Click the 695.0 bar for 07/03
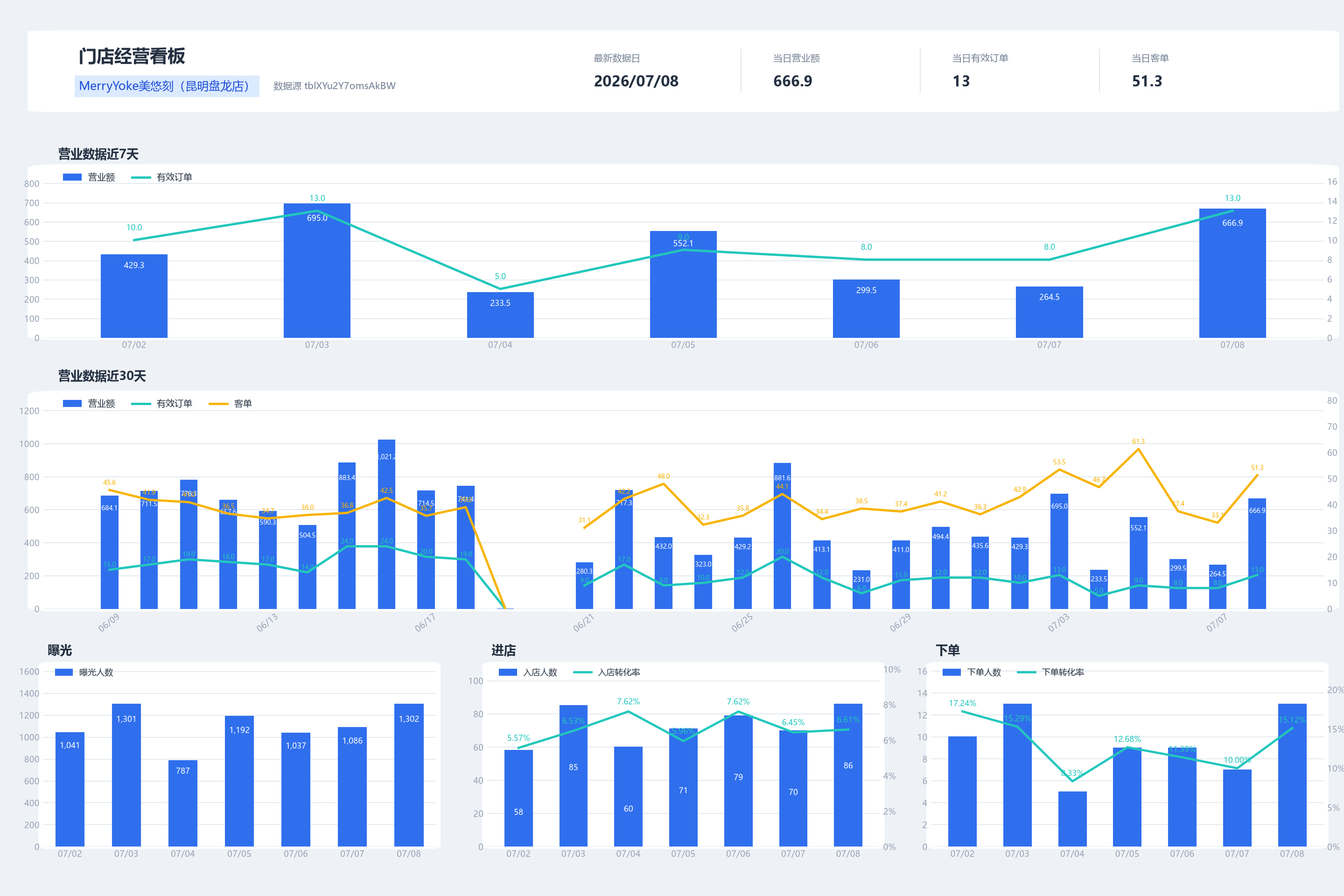The image size is (1344, 896). pyautogui.click(x=317, y=270)
